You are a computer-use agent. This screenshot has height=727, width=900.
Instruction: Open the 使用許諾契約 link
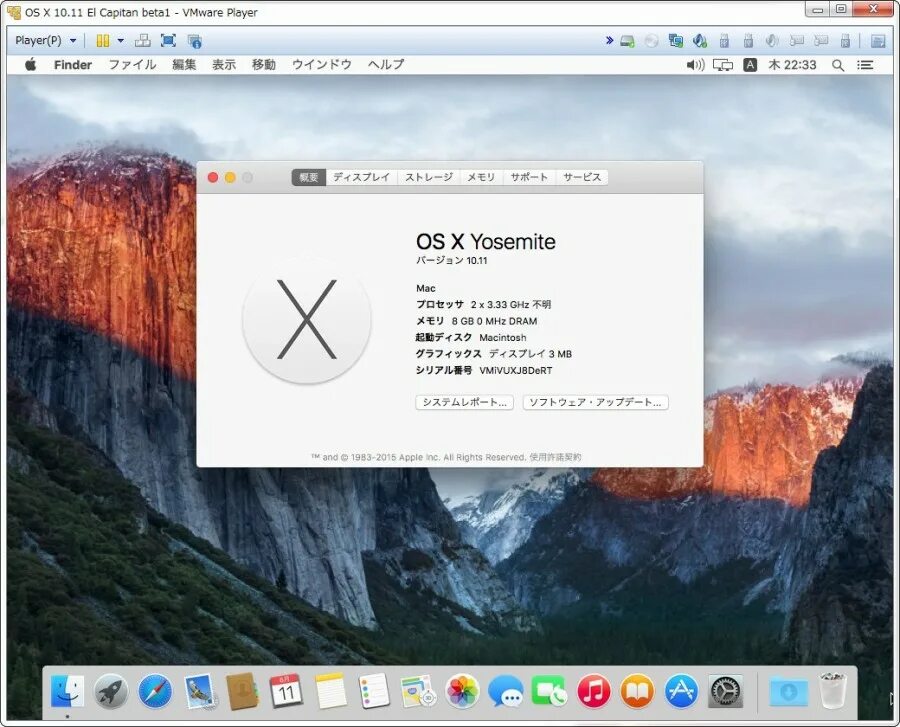555,457
